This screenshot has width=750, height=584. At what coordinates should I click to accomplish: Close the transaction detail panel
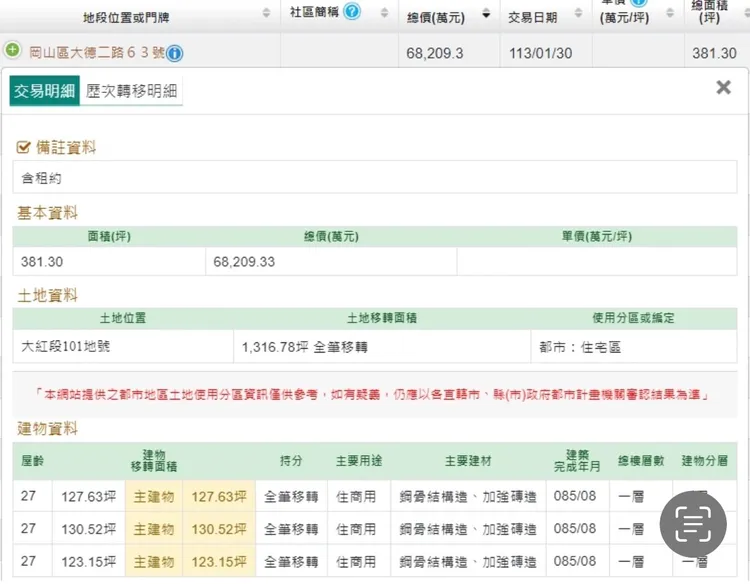click(723, 87)
